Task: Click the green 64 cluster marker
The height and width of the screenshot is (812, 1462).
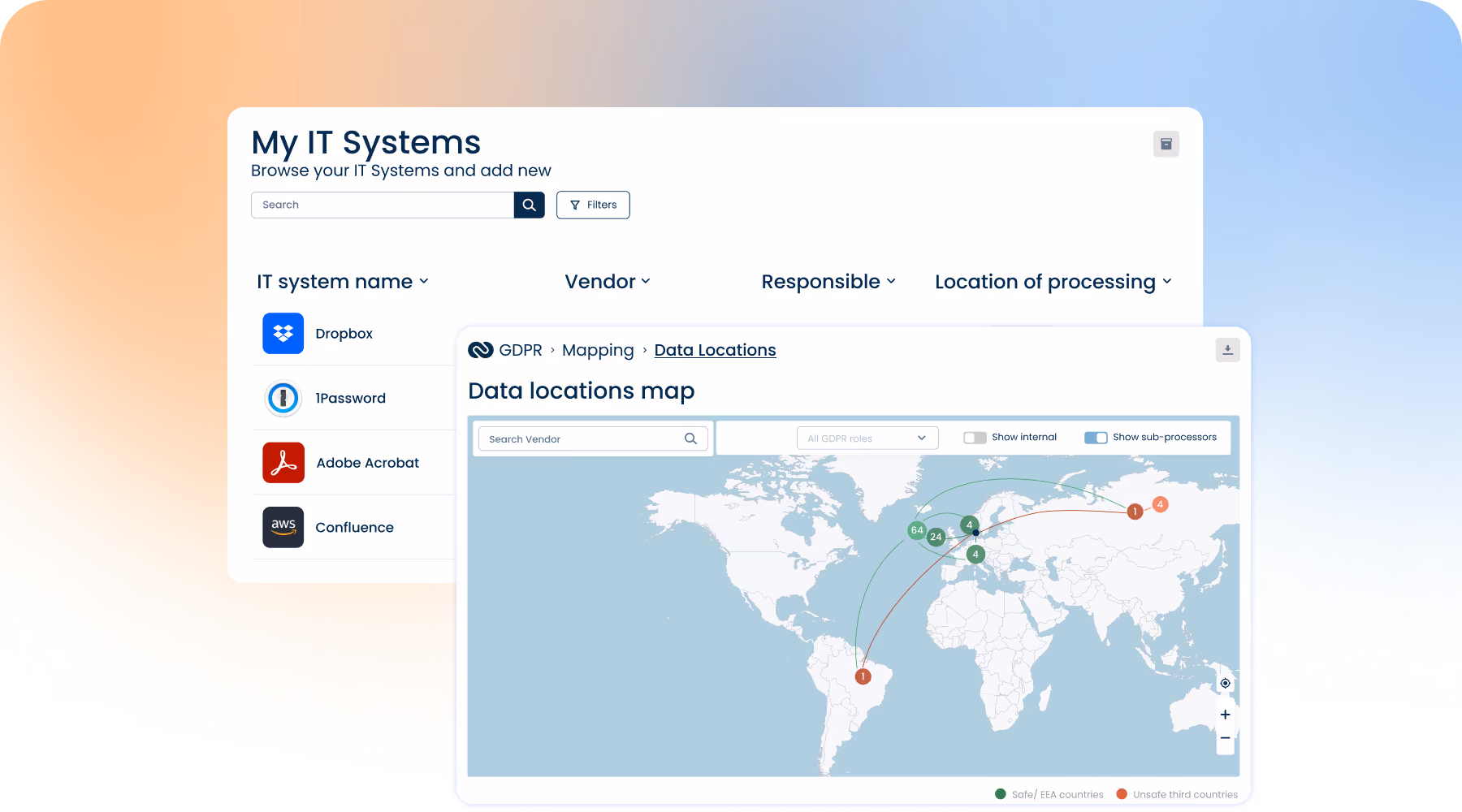Action: [x=917, y=530]
